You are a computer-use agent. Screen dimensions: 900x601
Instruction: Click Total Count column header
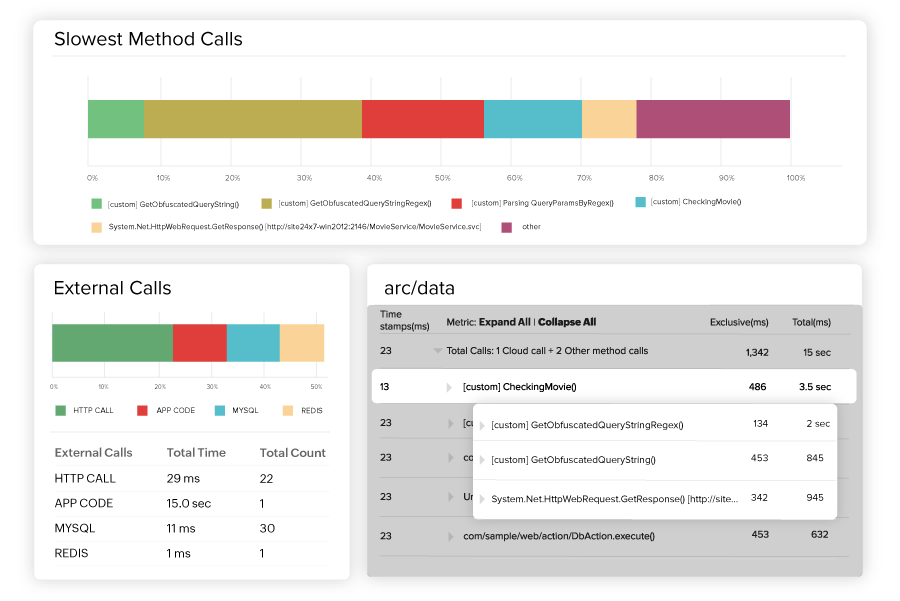pyautogui.click(x=292, y=453)
